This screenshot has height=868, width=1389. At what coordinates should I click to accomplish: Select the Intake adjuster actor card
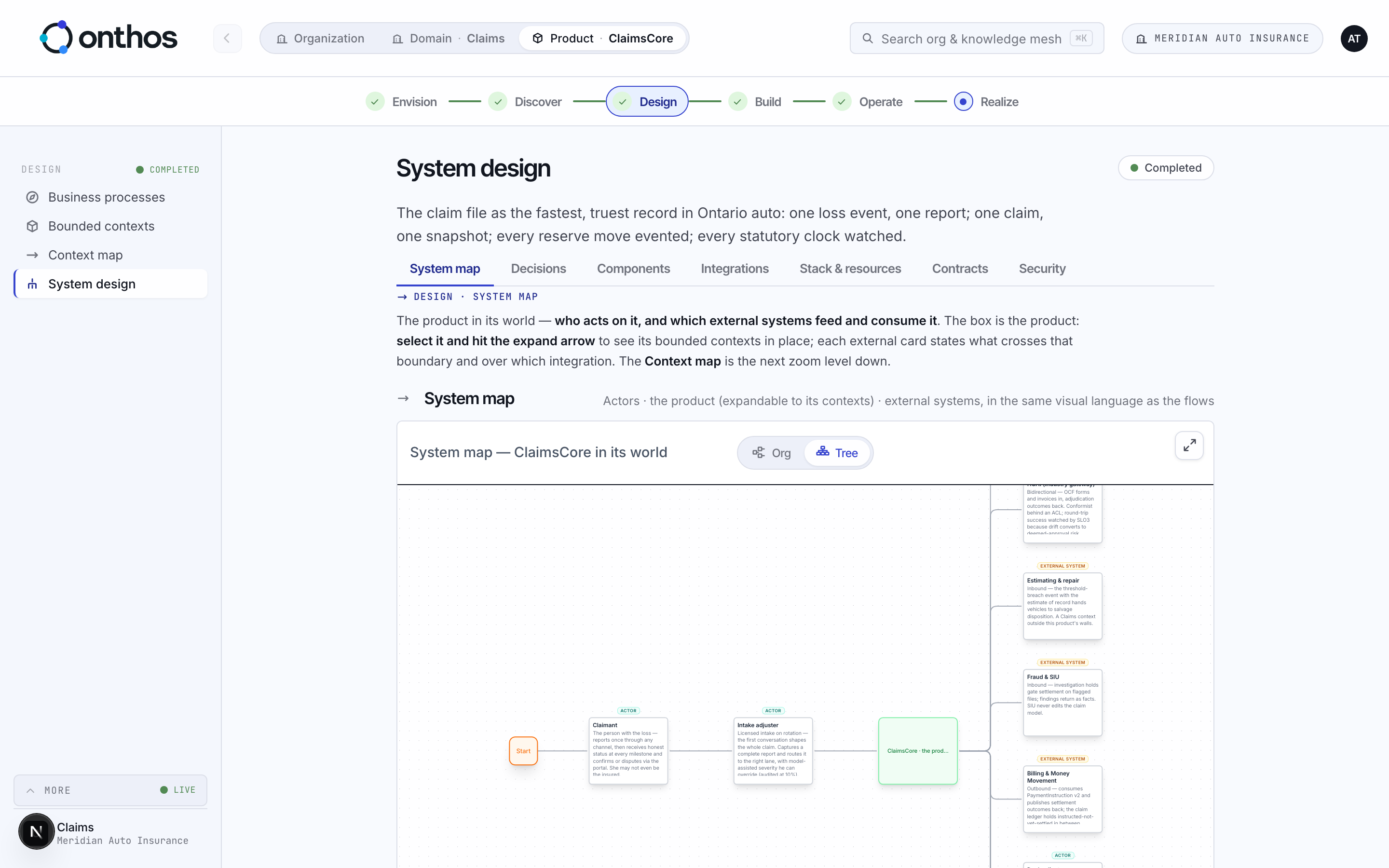pos(773,750)
